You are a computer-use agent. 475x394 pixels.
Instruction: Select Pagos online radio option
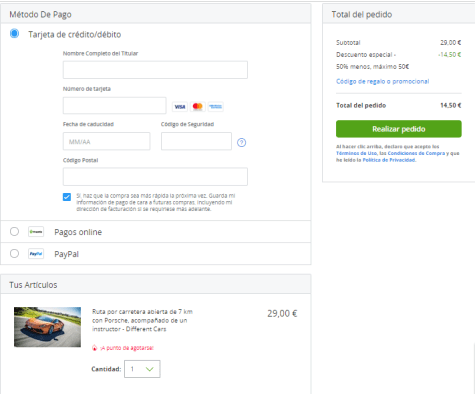[x=14, y=231]
